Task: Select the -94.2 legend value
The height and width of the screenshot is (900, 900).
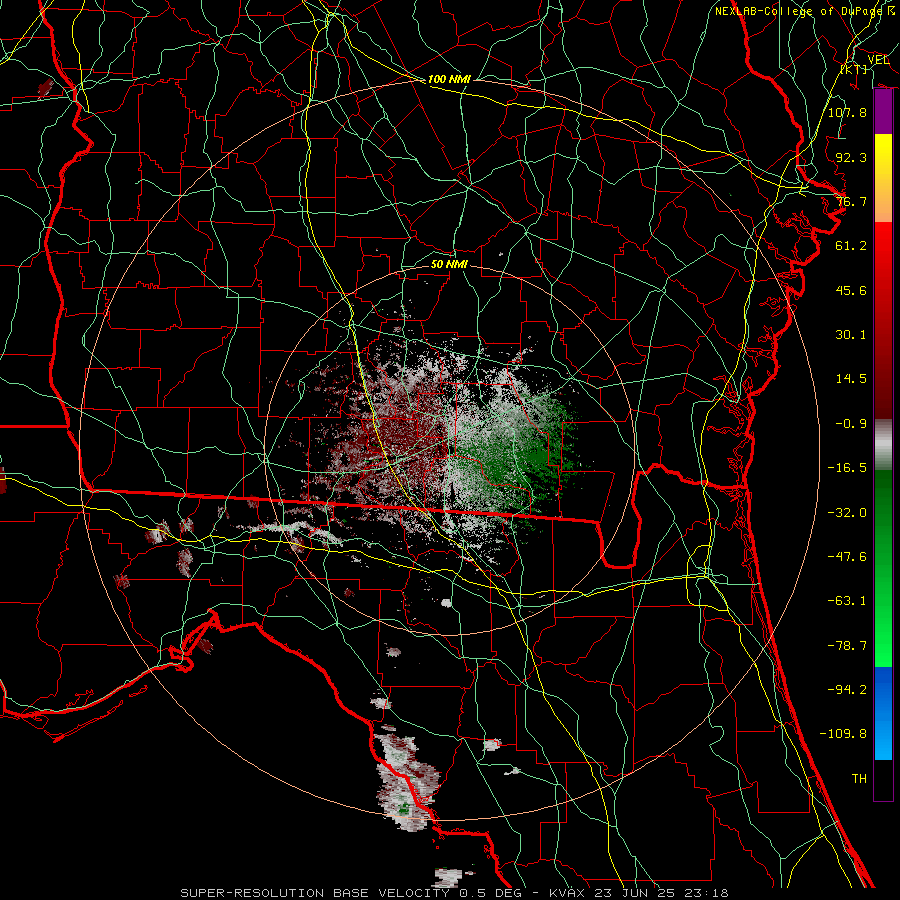Action: tap(847, 689)
